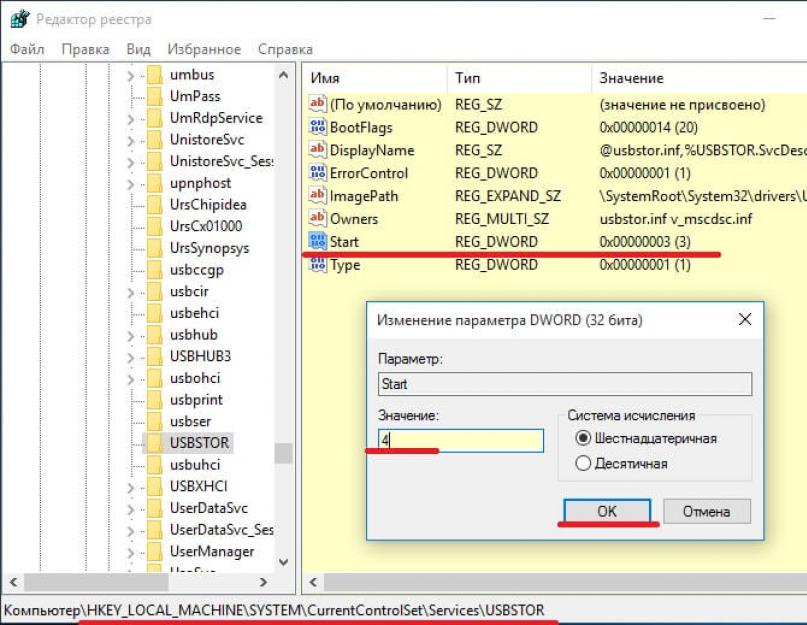Click the tree horizontal scrollbar thumb
This screenshot has width=807, height=625.
tap(96, 582)
